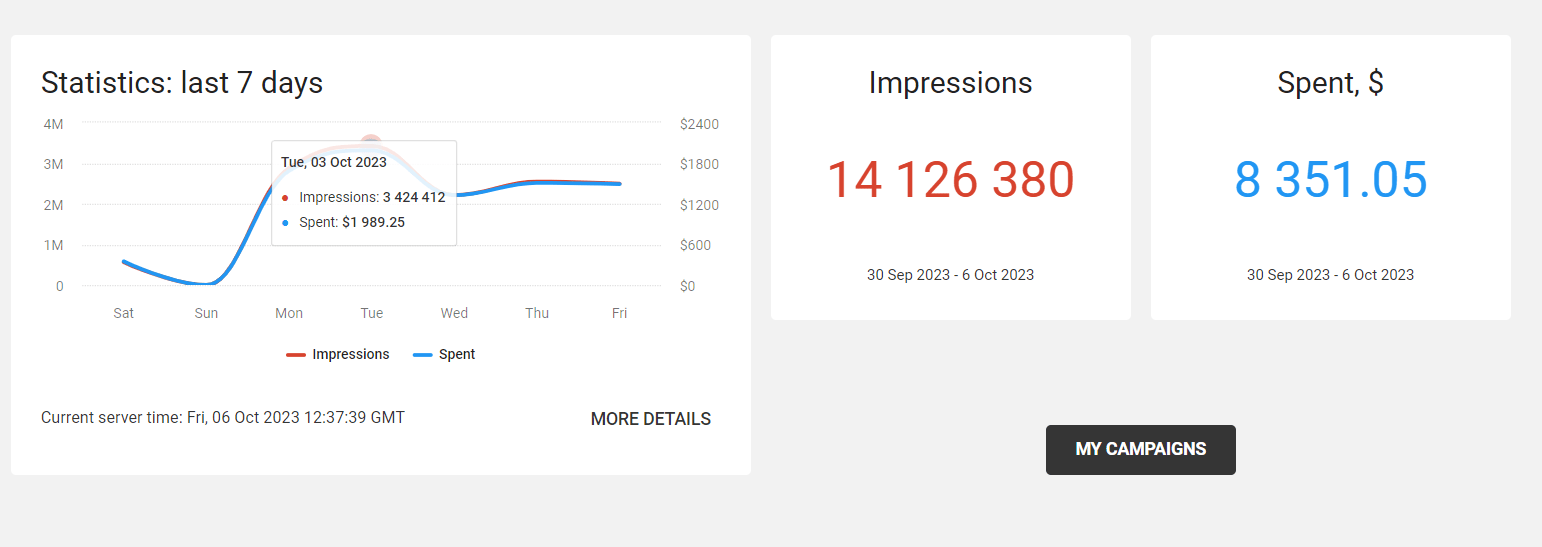Select the Thu label on chart axis
Screen dimensions: 1542x547
(537, 313)
